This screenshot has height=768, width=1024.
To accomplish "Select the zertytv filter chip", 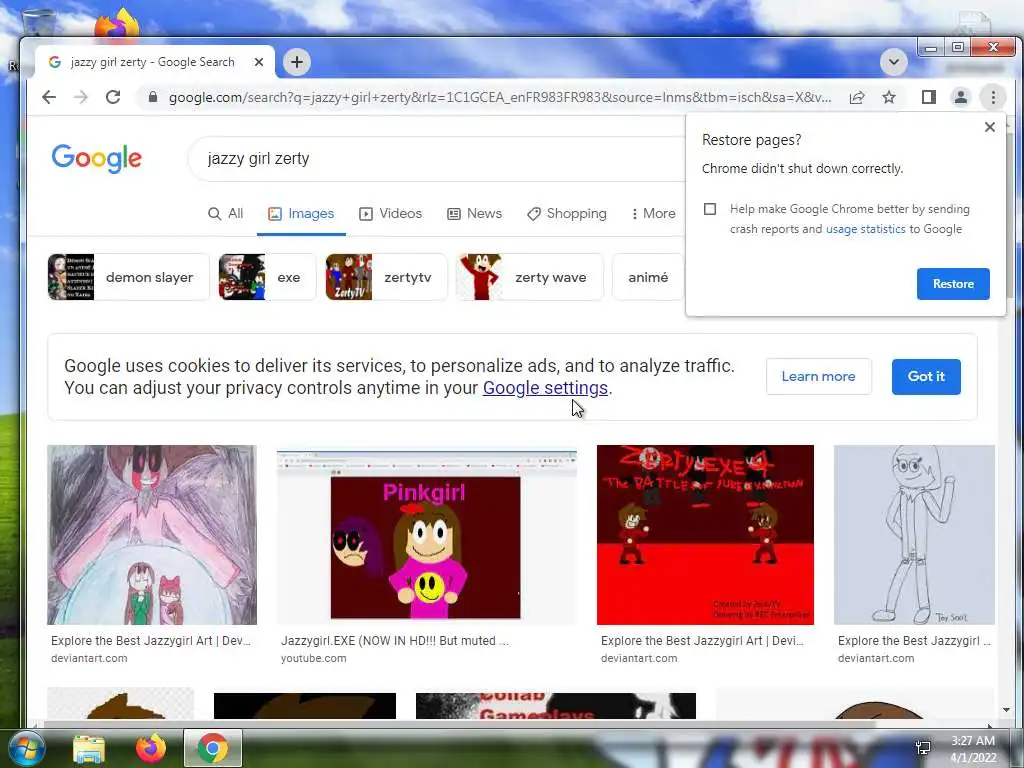I will (x=387, y=277).
